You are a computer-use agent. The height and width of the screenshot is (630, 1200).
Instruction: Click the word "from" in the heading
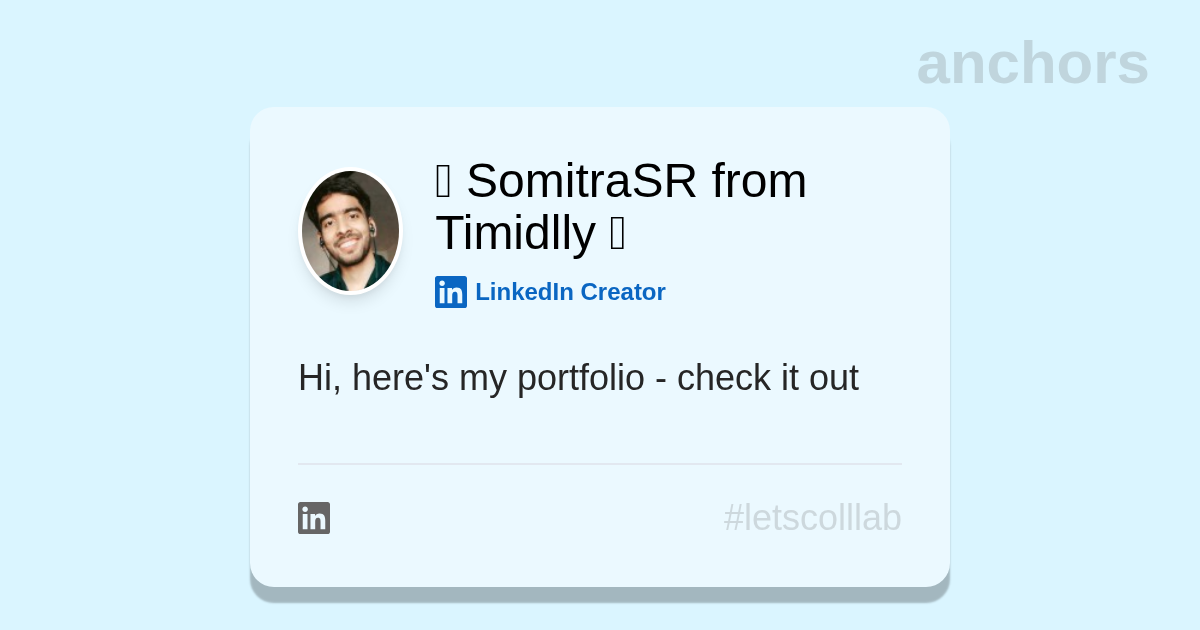tap(759, 181)
